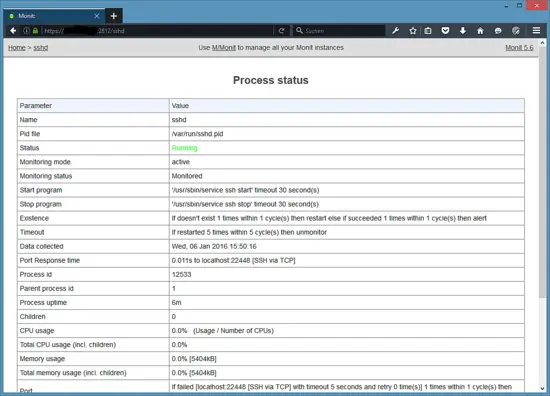Bookmark this page with the star icon
The image size is (550, 396).
click(x=412, y=31)
